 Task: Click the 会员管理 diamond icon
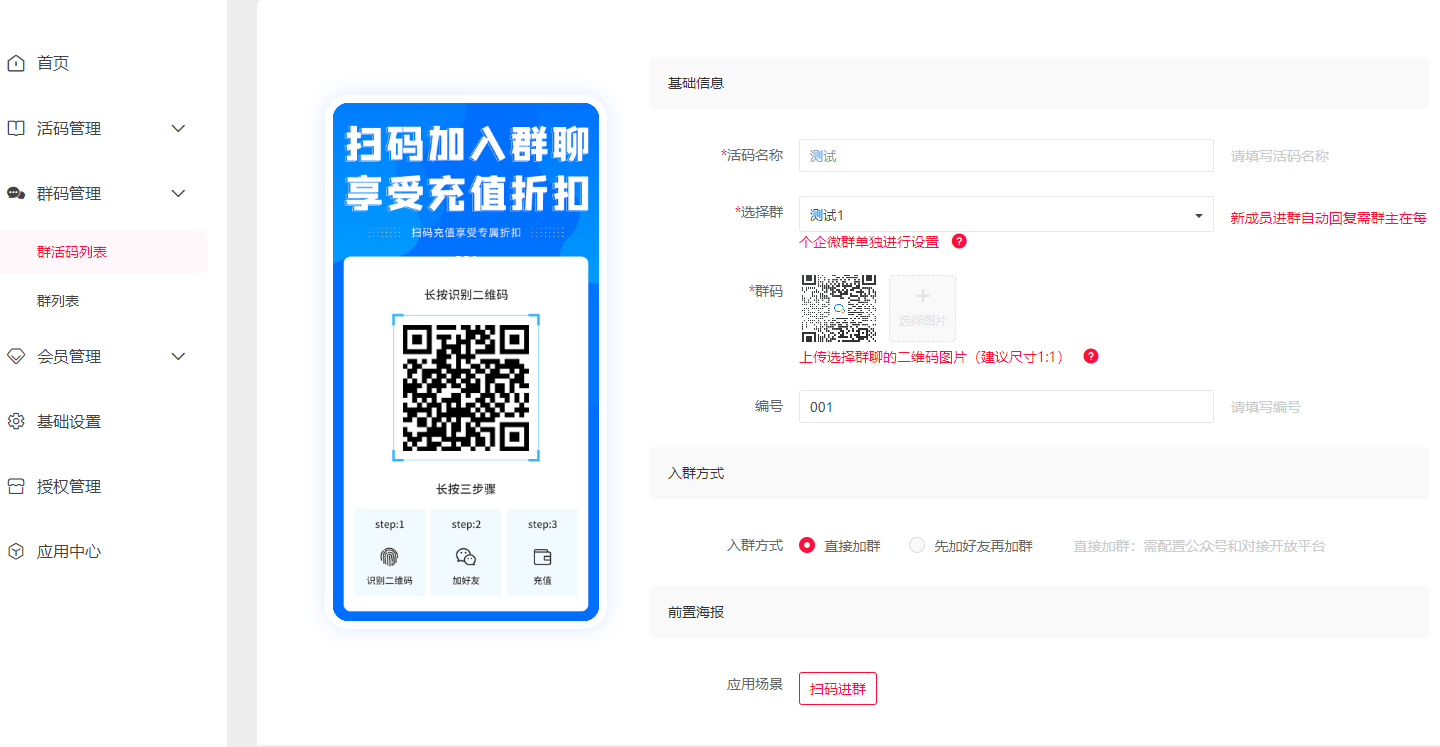16,357
